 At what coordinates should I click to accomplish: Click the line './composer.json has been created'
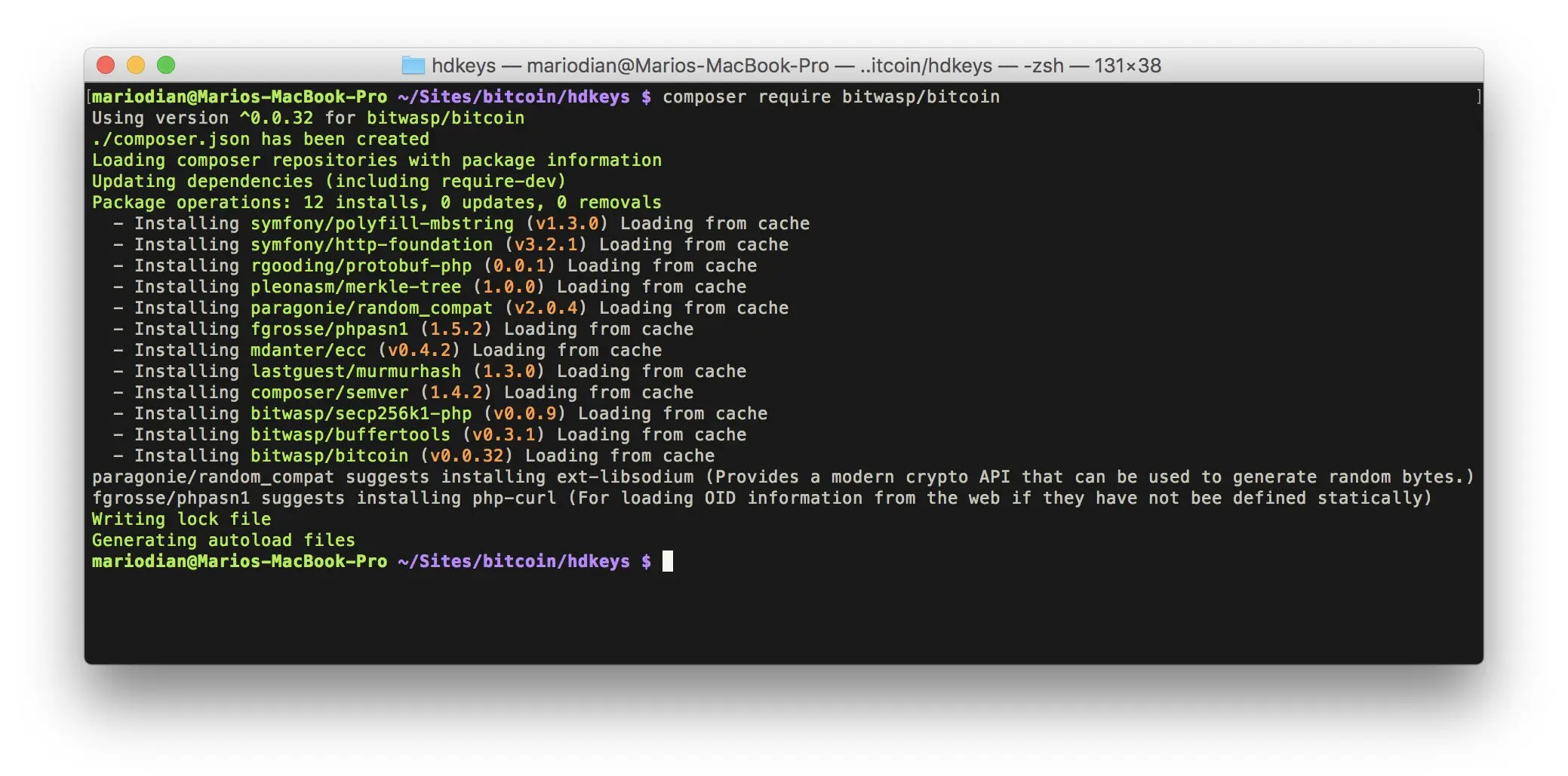pos(260,139)
